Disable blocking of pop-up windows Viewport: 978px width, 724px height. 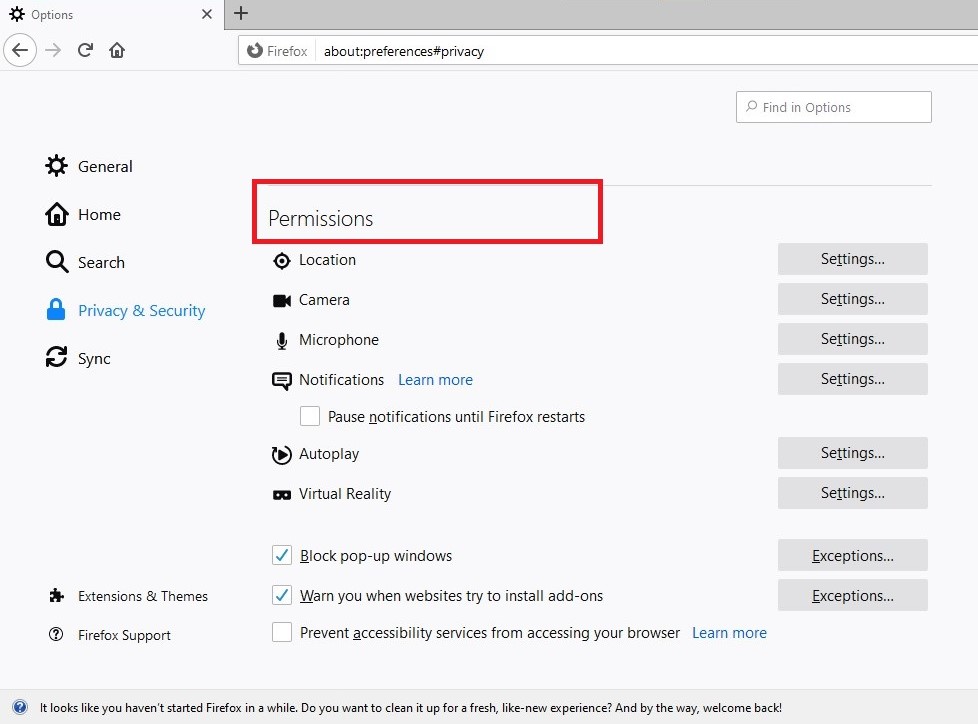point(281,555)
